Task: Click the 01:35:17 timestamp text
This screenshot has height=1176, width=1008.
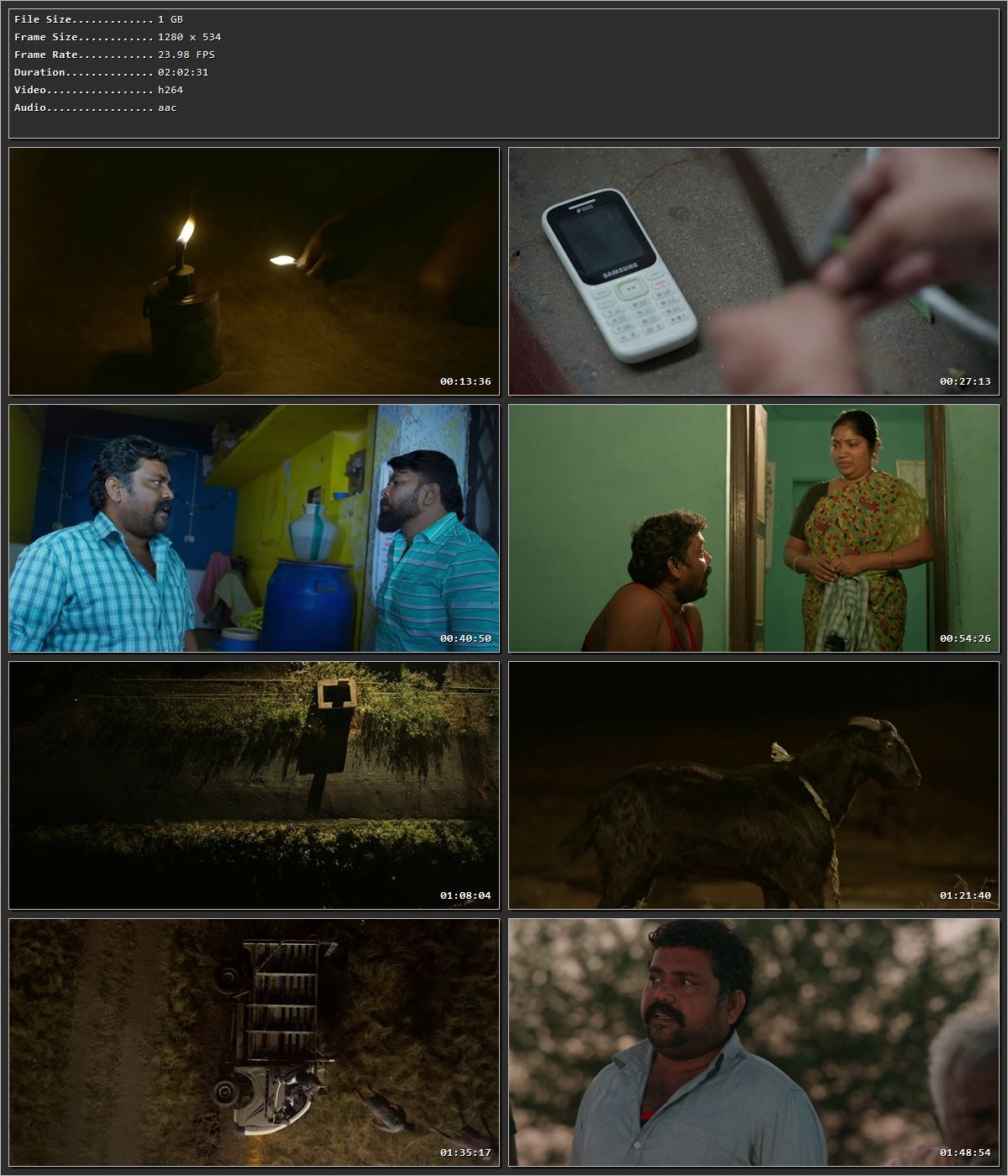Action: [465, 1153]
